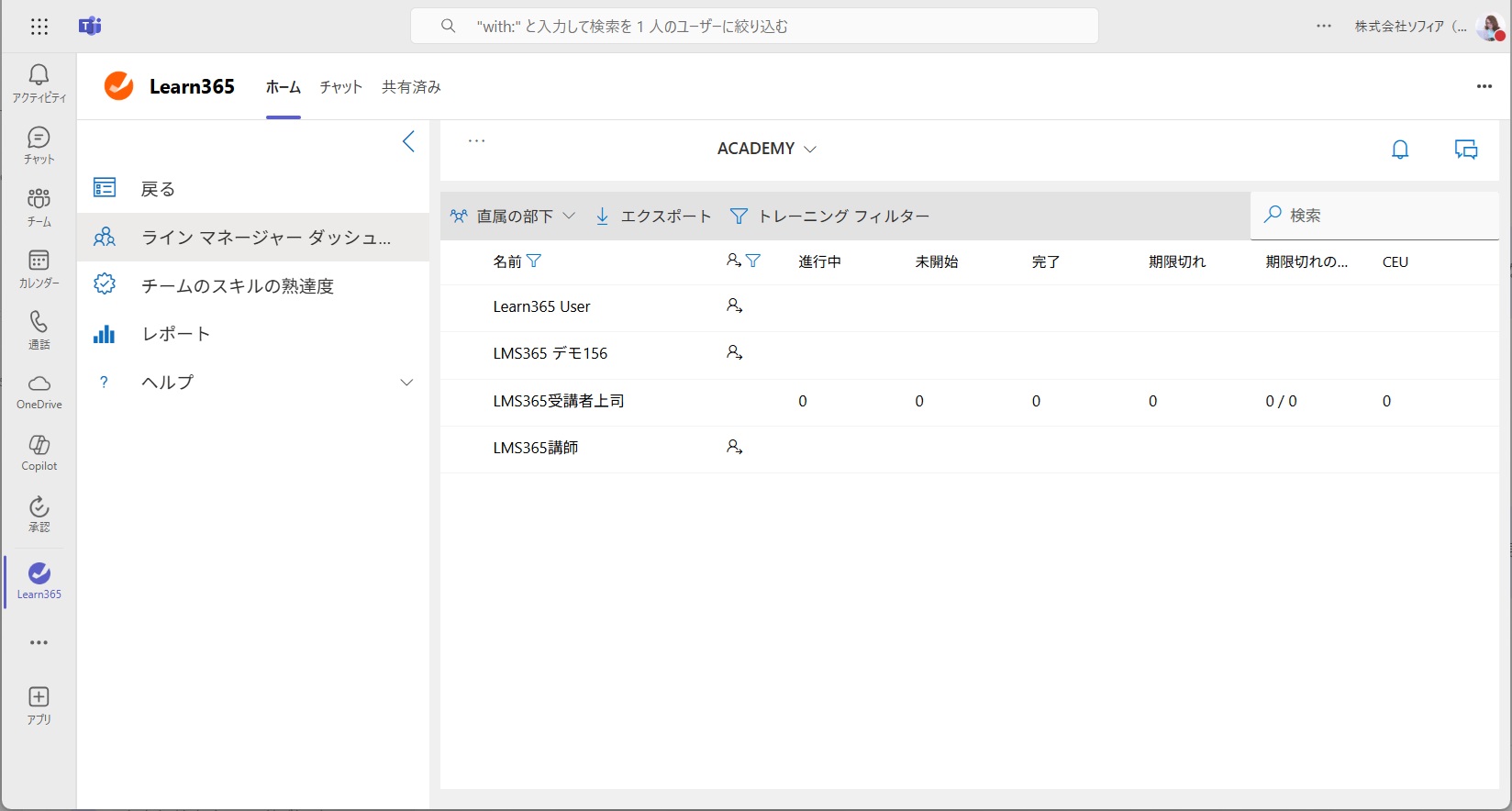1512x811 pixels.
Task: Select the LMS365受講者上司 row name
Action: pyautogui.click(x=558, y=401)
